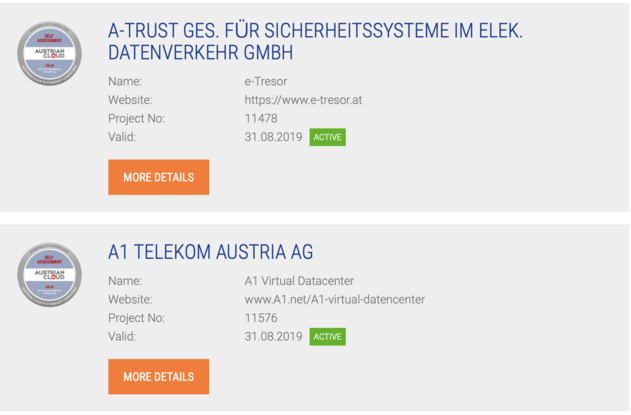Click the A1 Telekom Austria AG heading
631x415 pixels.
point(210,252)
